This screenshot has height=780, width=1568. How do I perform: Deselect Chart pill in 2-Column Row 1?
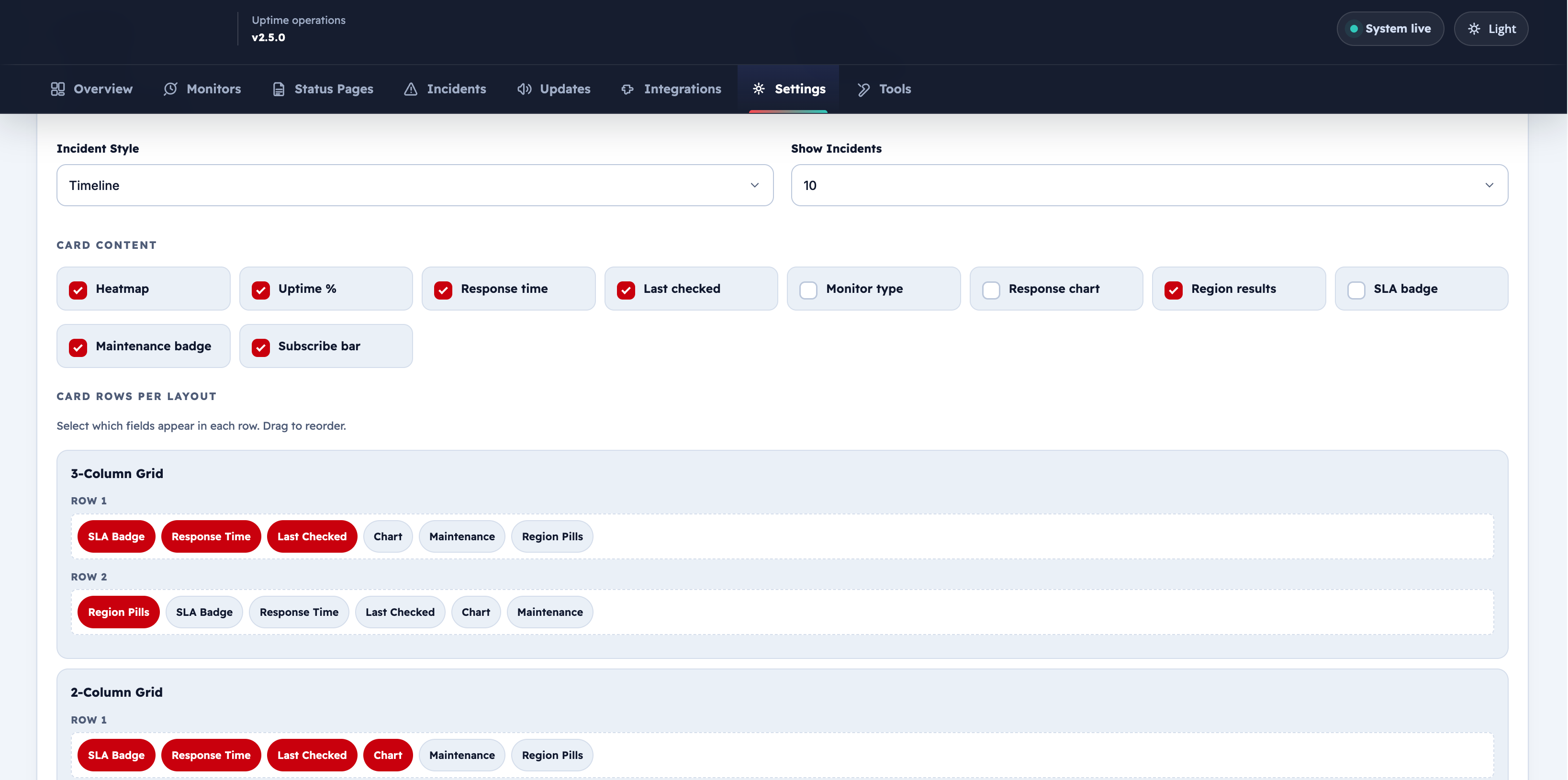click(x=388, y=755)
